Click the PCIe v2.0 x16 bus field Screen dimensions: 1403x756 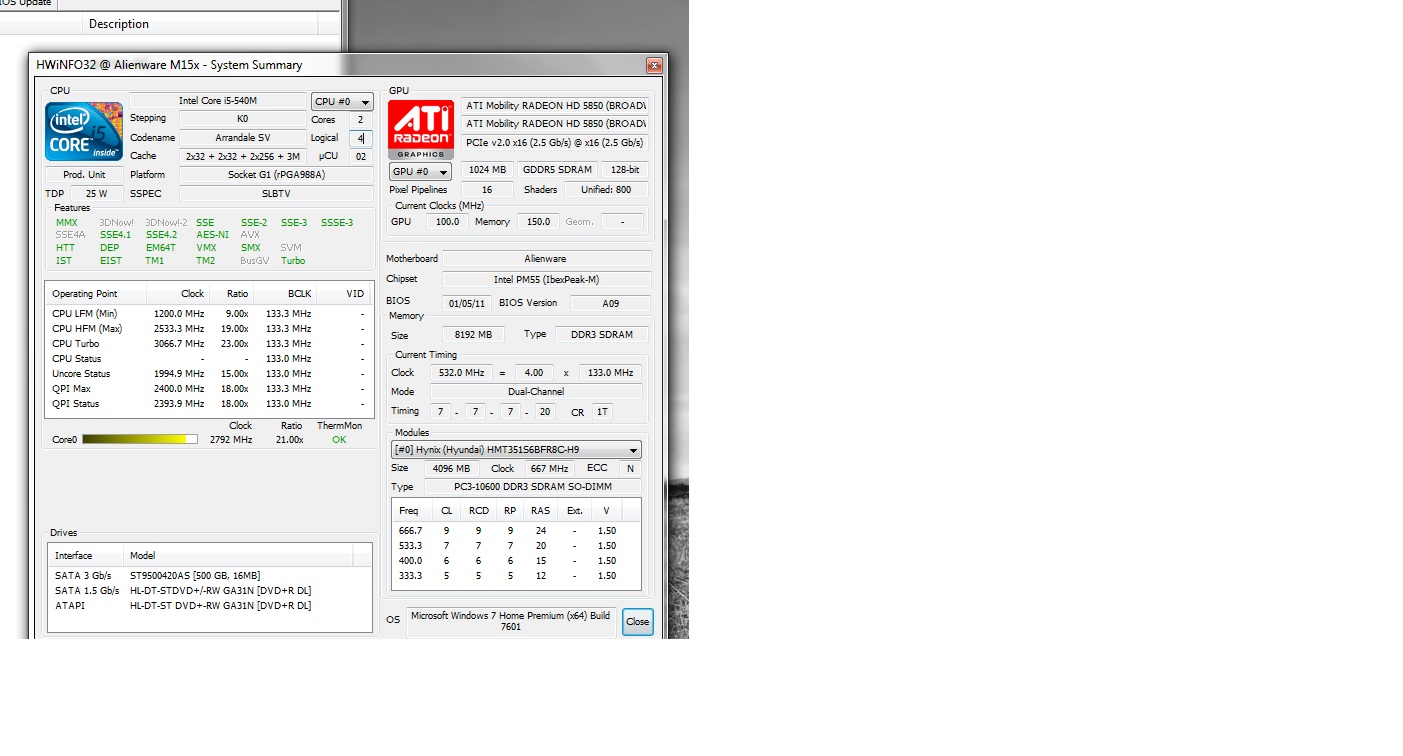[555, 143]
